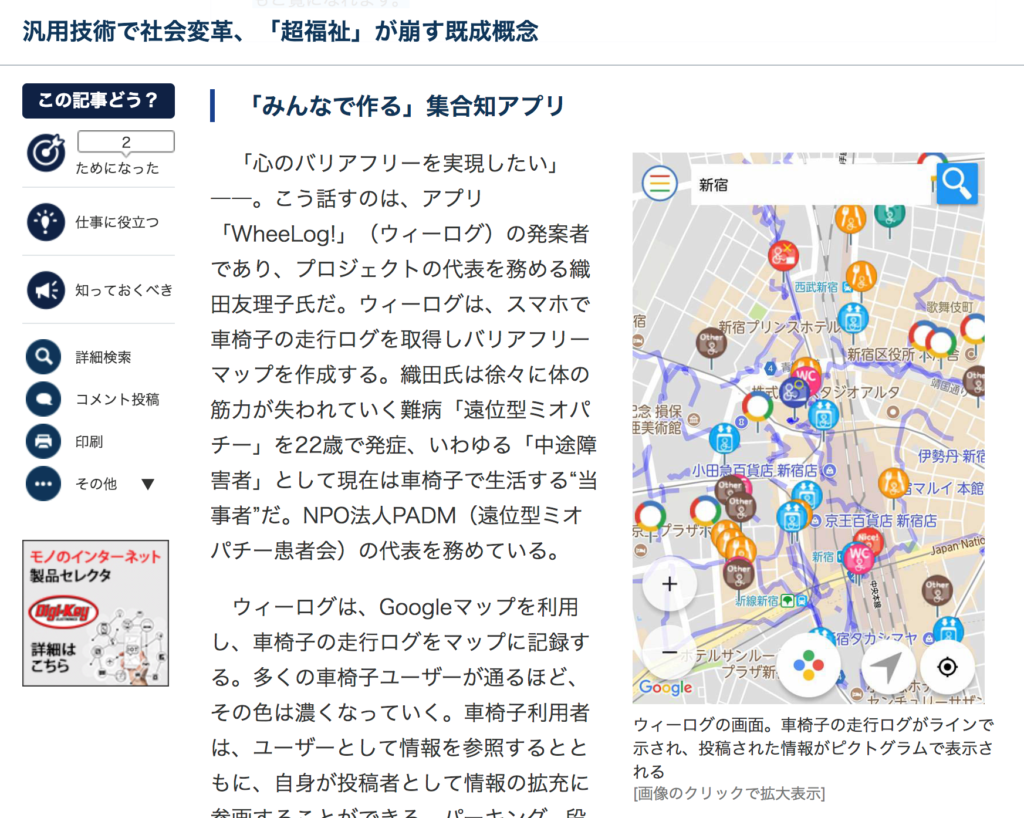Click the Google logo on the map
1024x818 pixels.
[665, 687]
